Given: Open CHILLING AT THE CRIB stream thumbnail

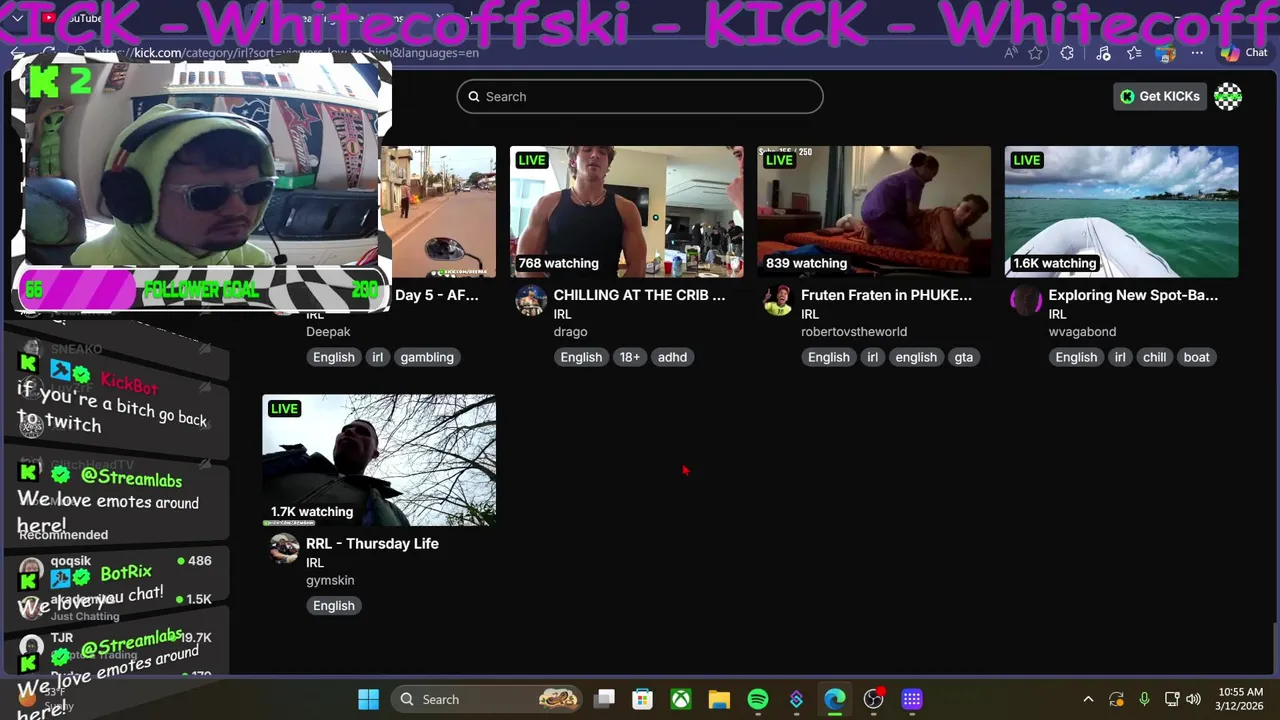Looking at the screenshot, I should coord(627,212).
